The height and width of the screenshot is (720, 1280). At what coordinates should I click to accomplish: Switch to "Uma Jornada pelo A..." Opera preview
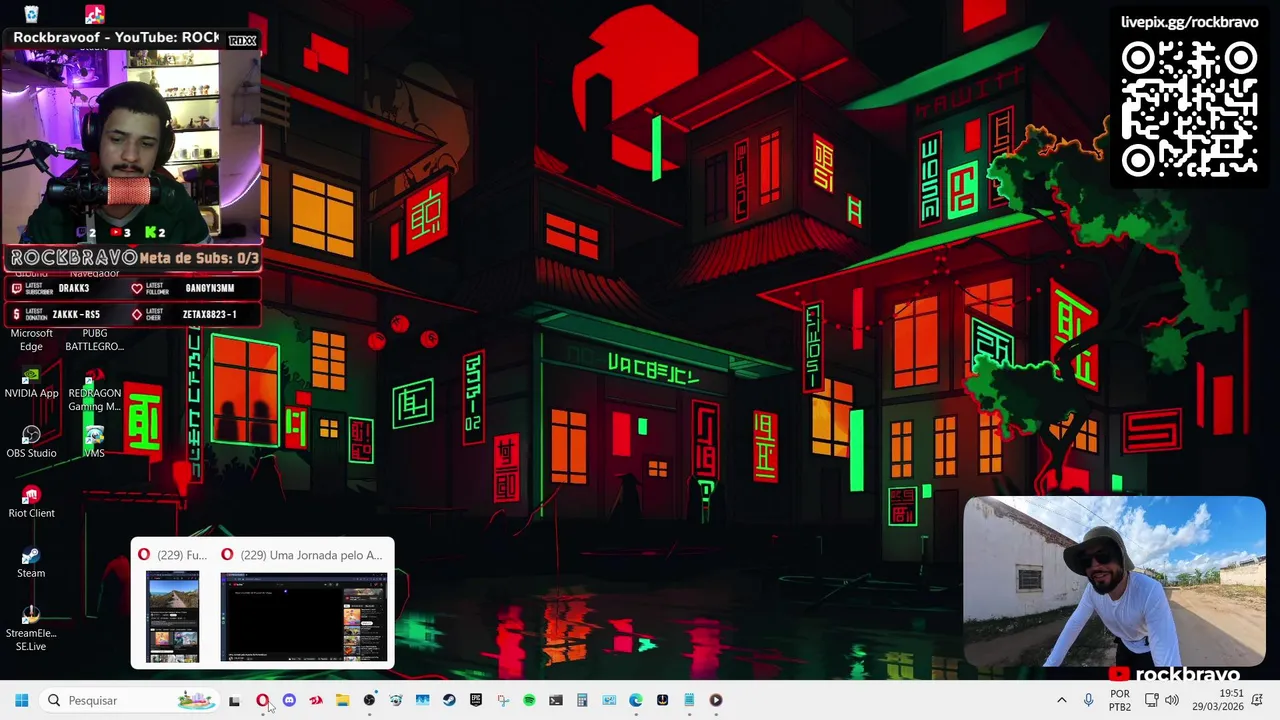point(304,605)
